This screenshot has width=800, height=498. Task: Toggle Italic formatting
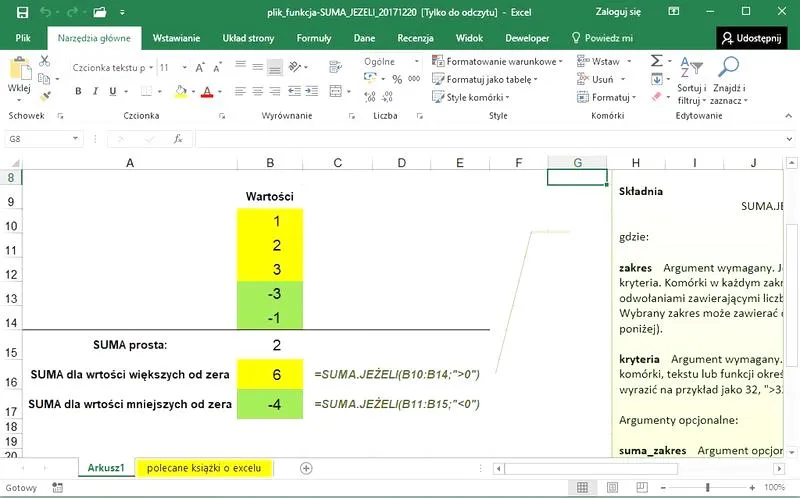click(x=95, y=91)
